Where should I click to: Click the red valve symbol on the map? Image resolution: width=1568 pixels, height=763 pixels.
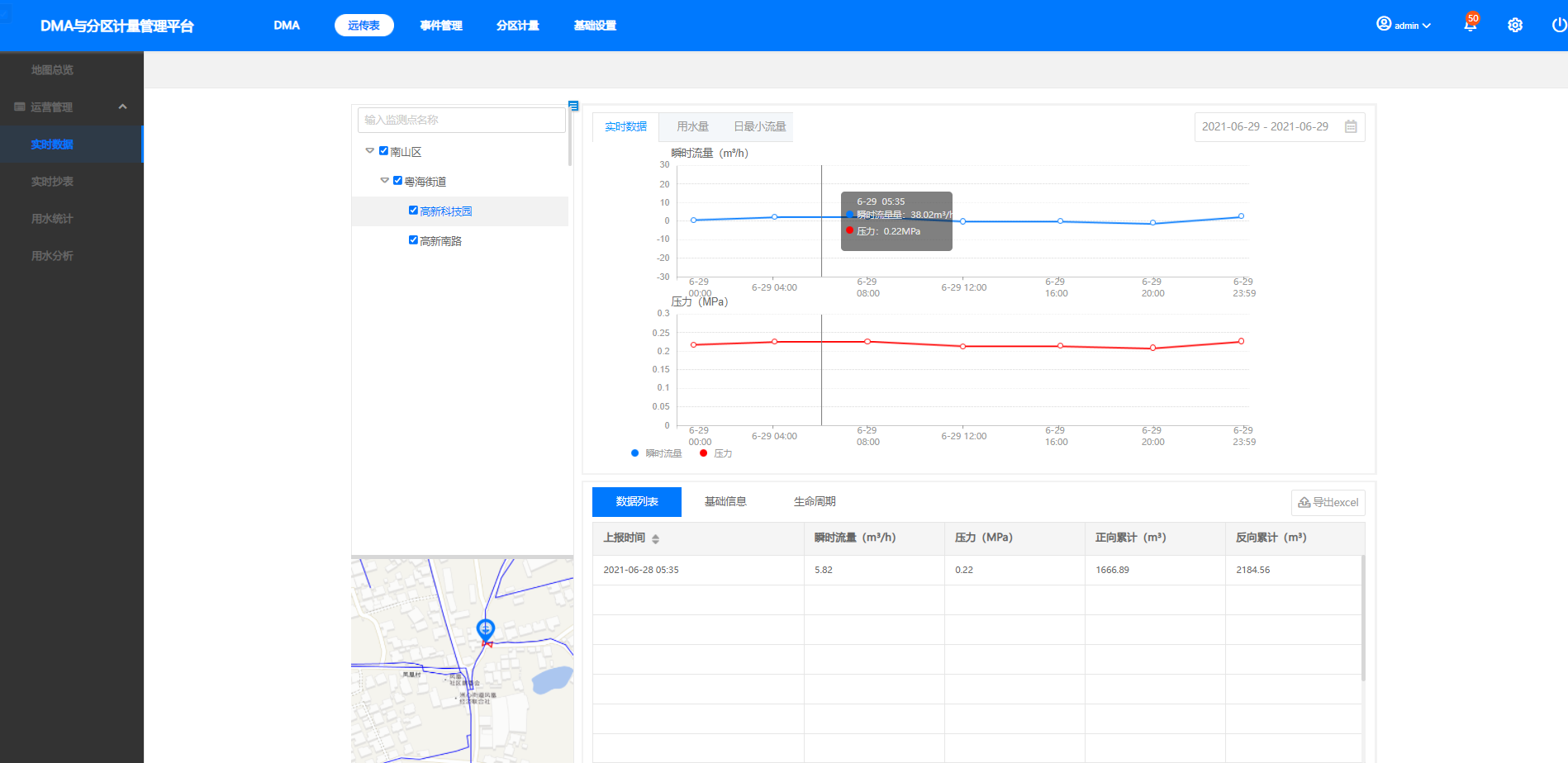[487, 643]
